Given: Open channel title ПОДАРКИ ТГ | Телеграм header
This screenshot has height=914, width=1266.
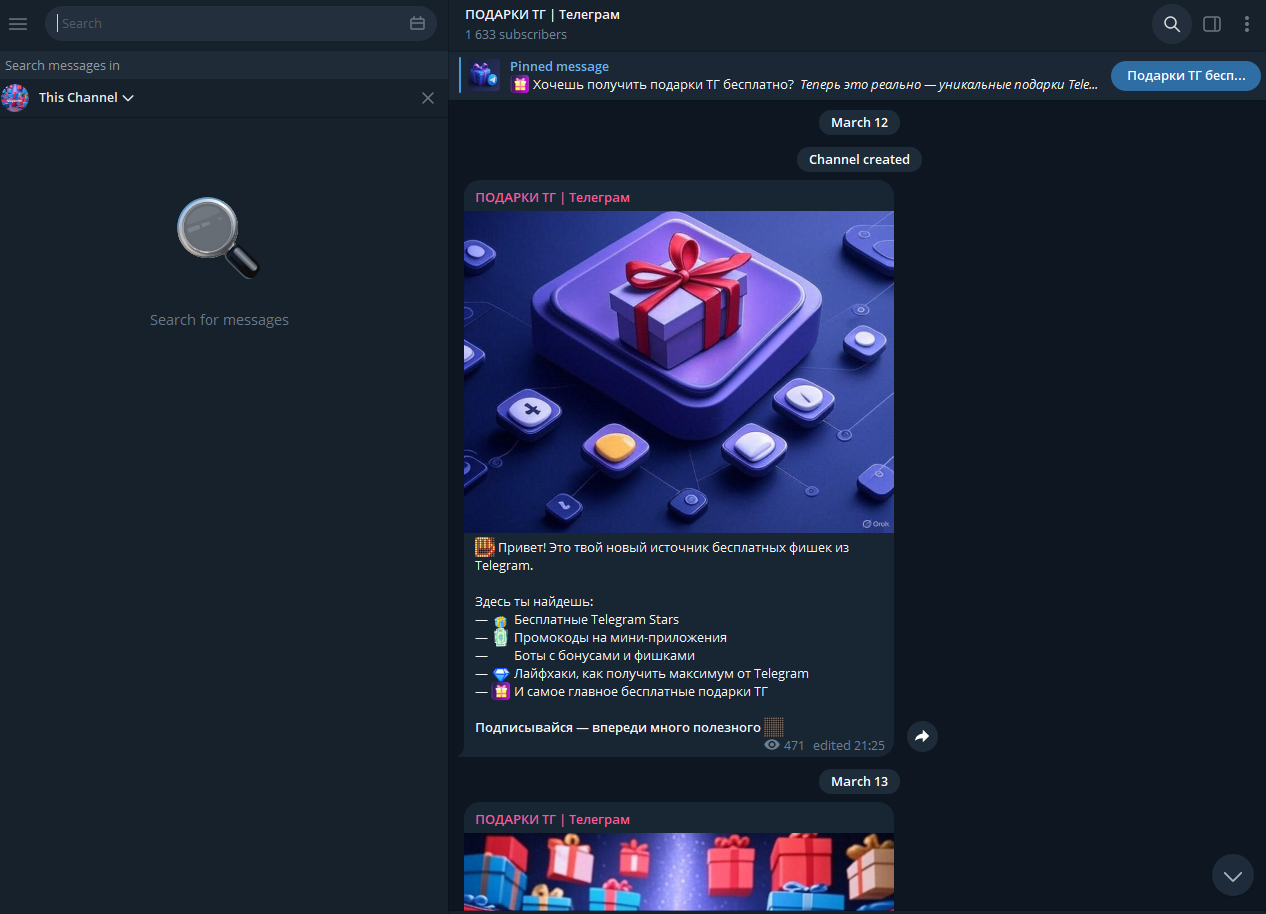Looking at the screenshot, I should click(542, 14).
